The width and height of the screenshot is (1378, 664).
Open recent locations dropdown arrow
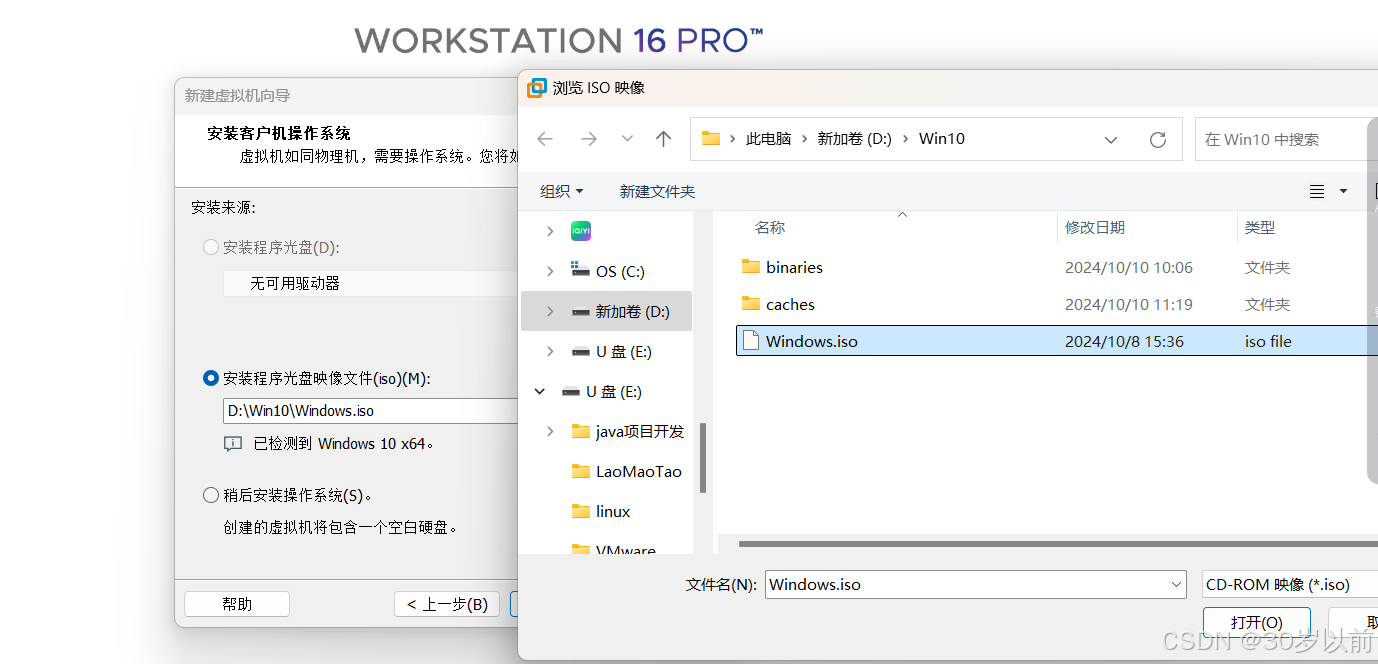[627, 139]
